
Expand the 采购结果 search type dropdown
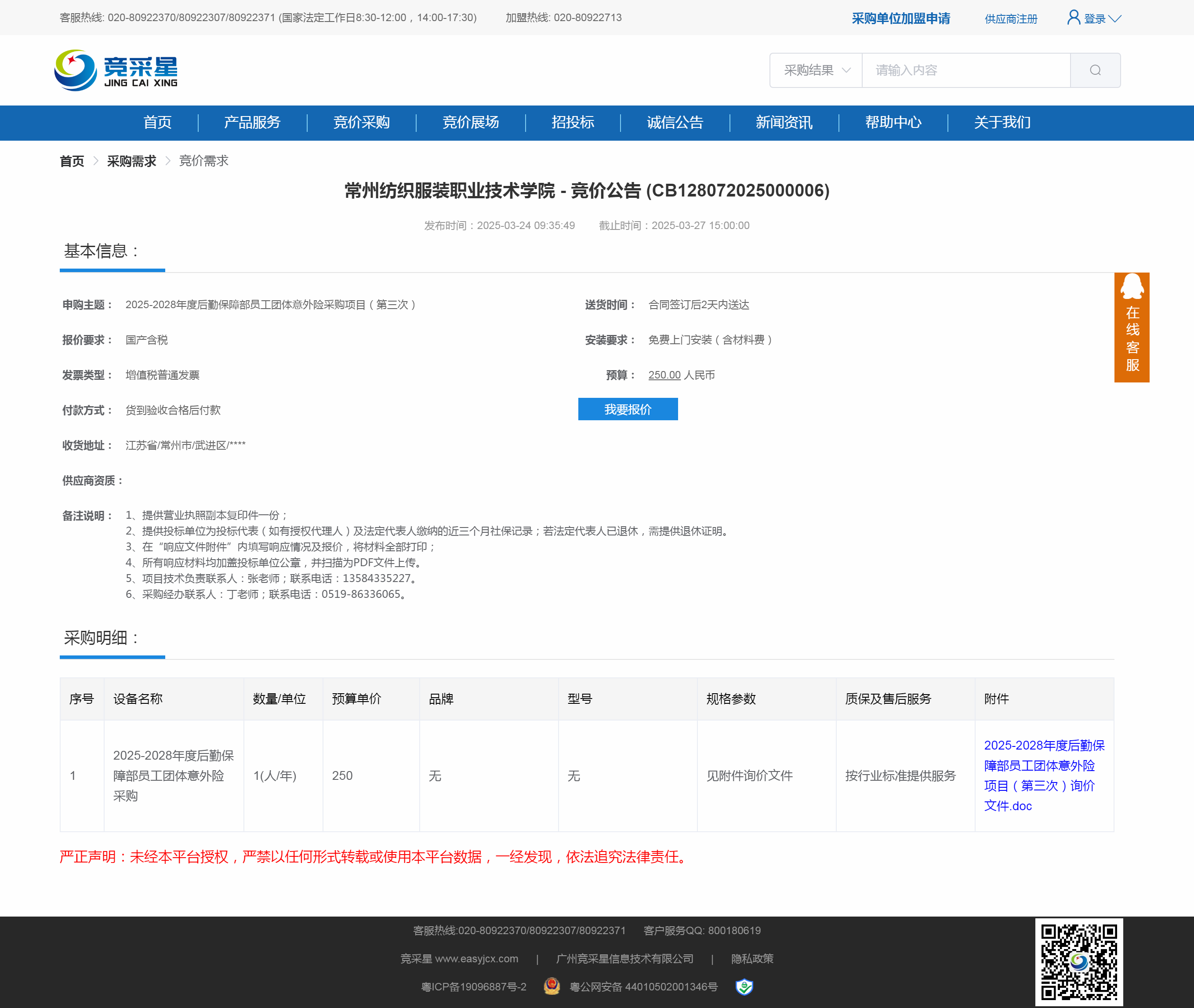816,70
